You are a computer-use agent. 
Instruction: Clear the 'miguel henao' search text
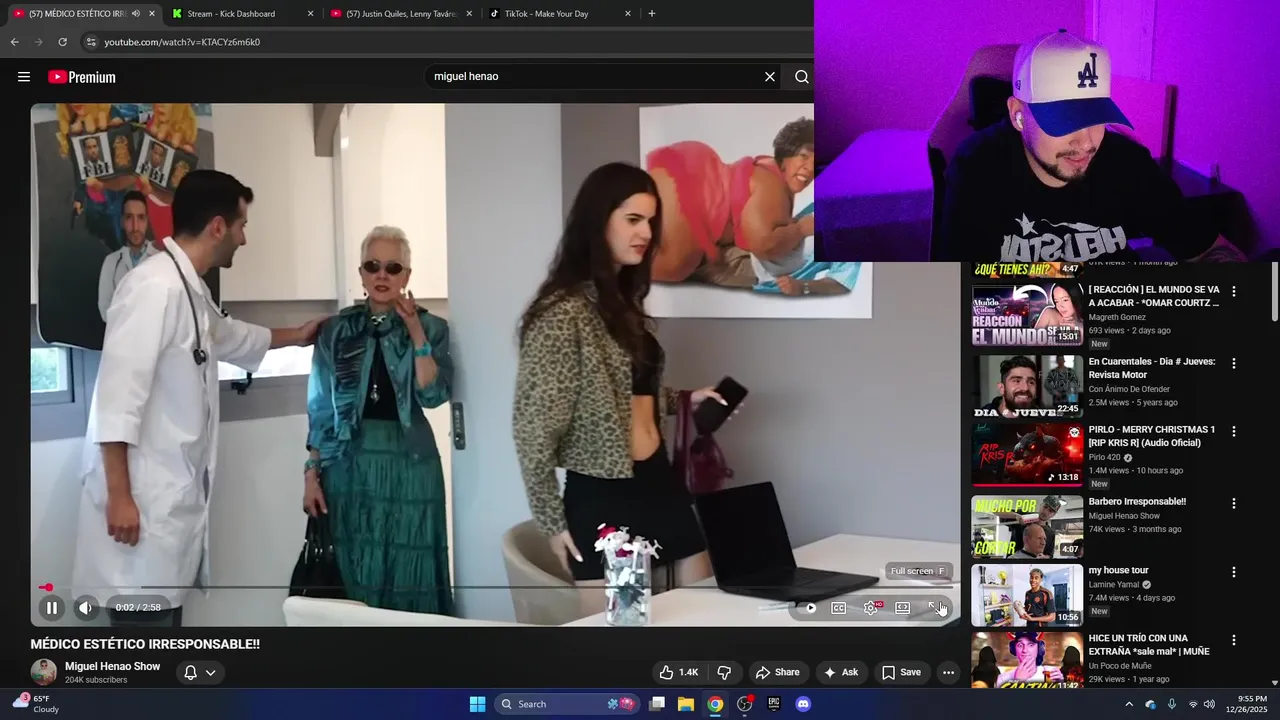pyautogui.click(x=770, y=77)
